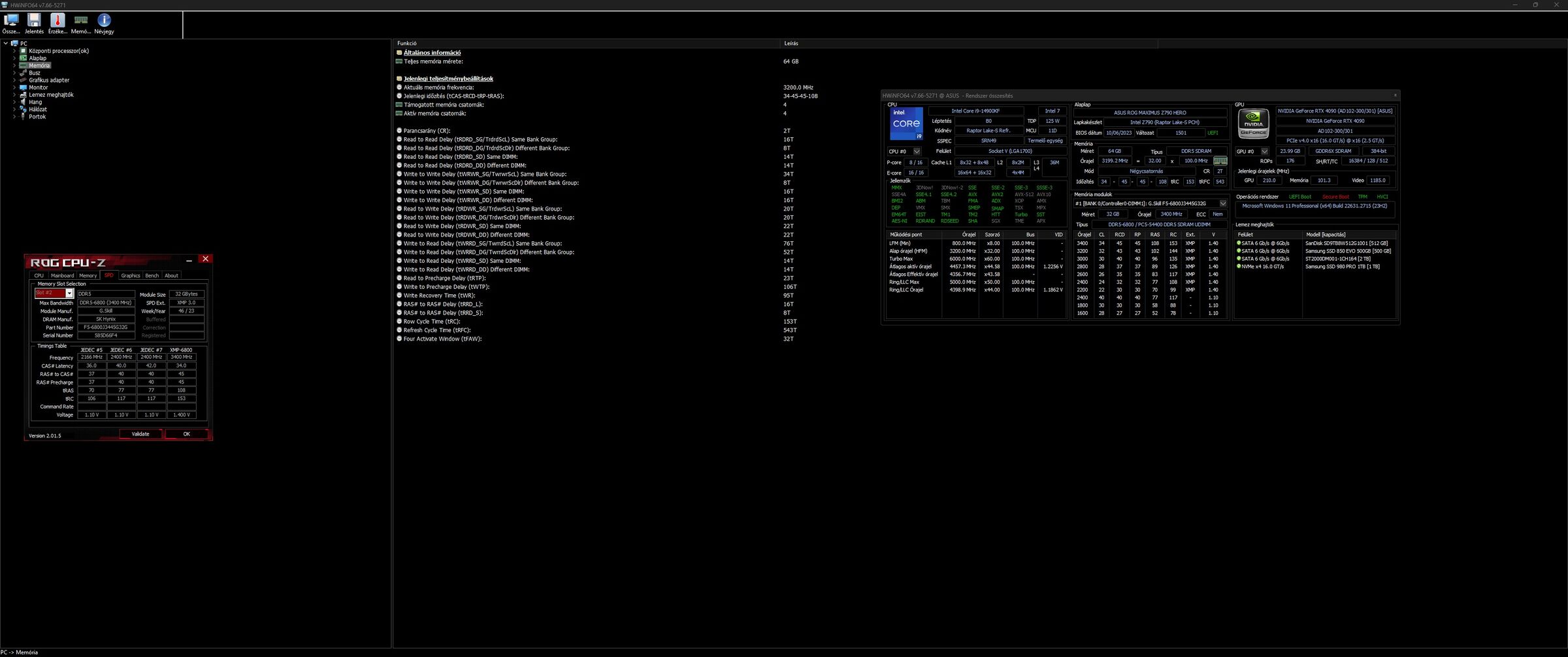Switch to the Memory tab in ROG CPU-Z
This screenshot has width=1568, height=657.
coord(88,276)
